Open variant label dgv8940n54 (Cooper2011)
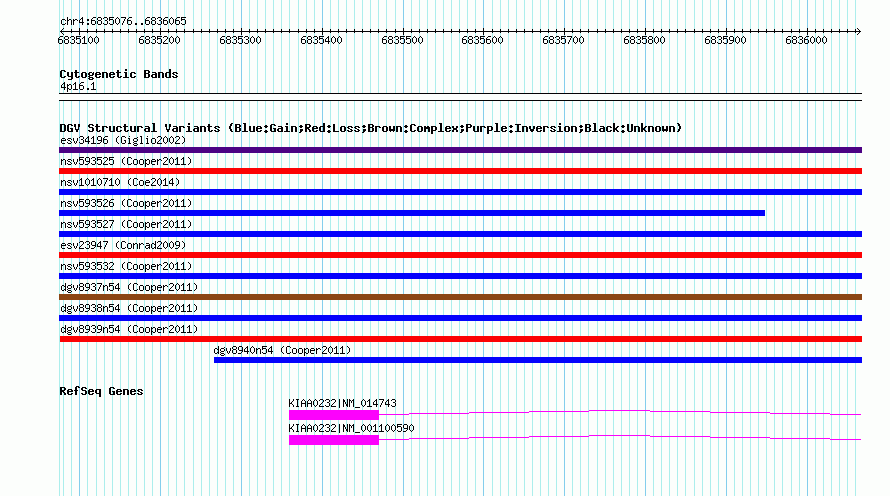Viewport: 890px width, 496px height. click(x=282, y=351)
